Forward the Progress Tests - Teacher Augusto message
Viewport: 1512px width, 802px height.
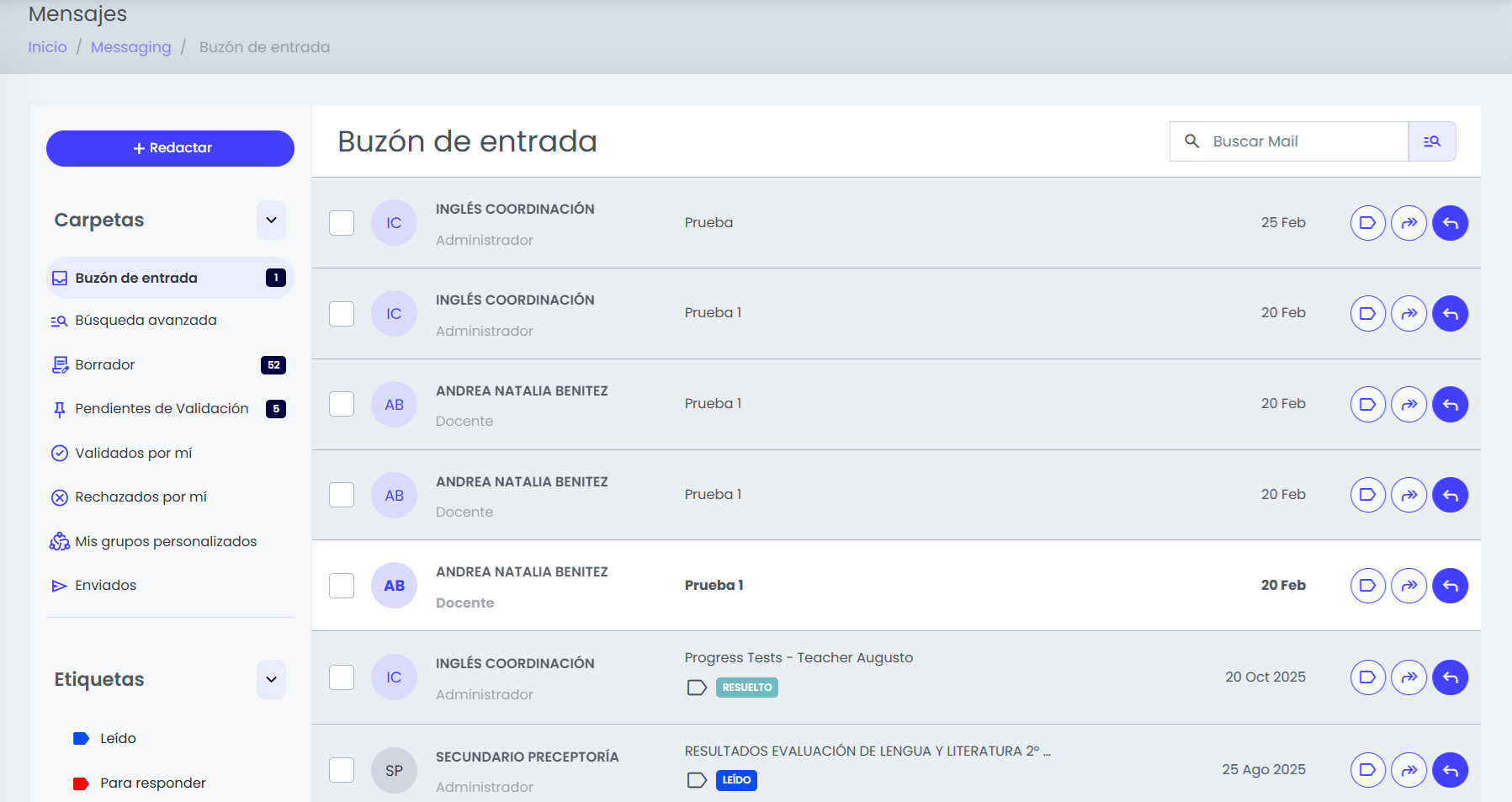1409,677
